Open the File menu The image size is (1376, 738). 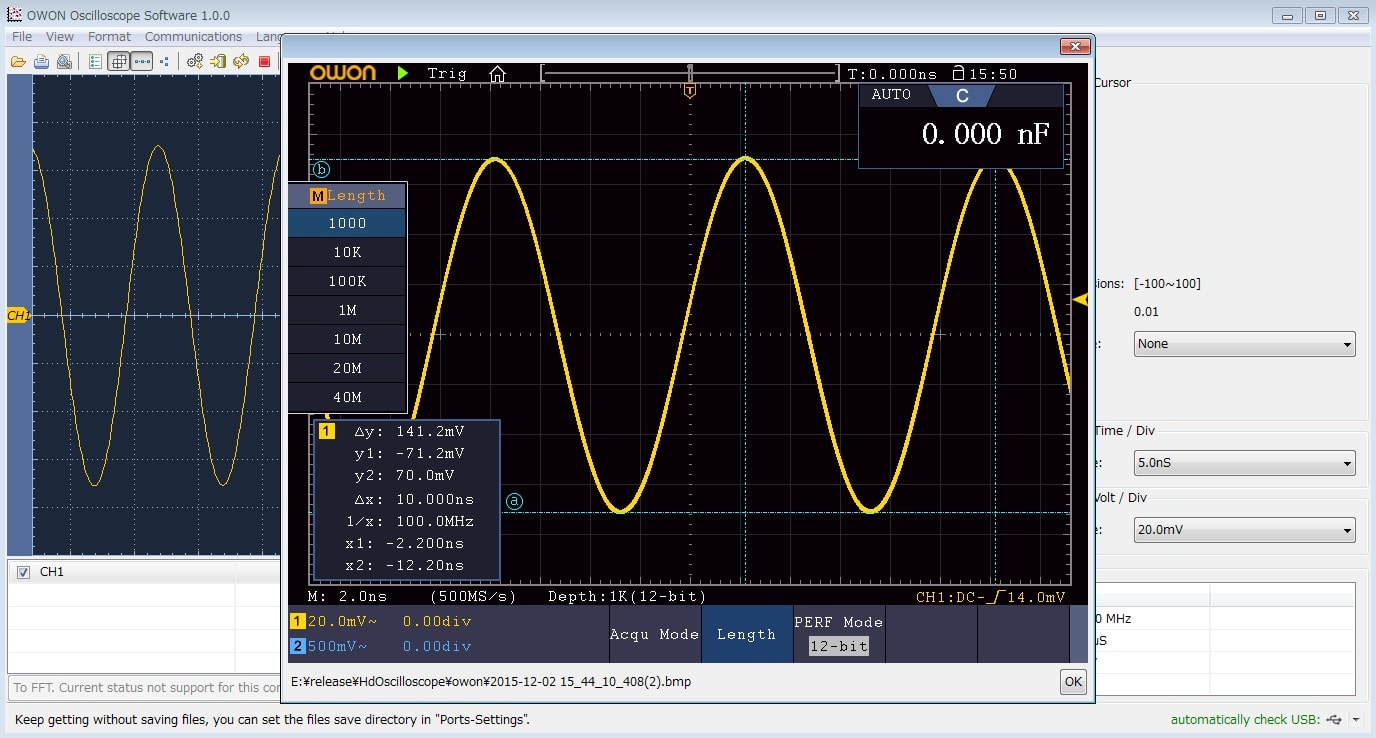pyautogui.click(x=22, y=36)
